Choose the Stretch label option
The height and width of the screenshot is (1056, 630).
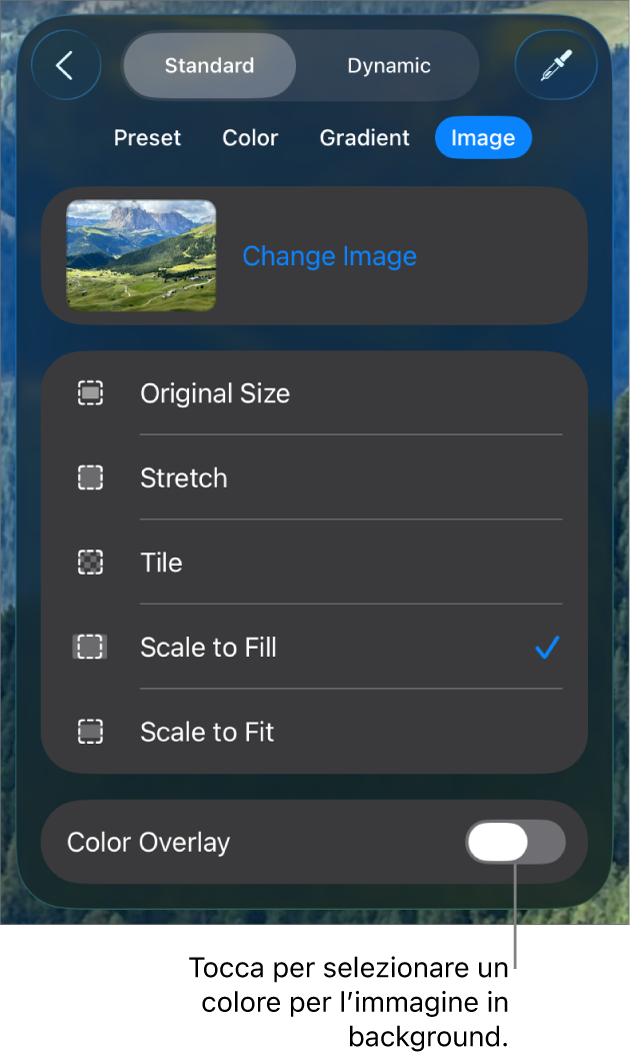pyautogui.click(x=184, y=478)
